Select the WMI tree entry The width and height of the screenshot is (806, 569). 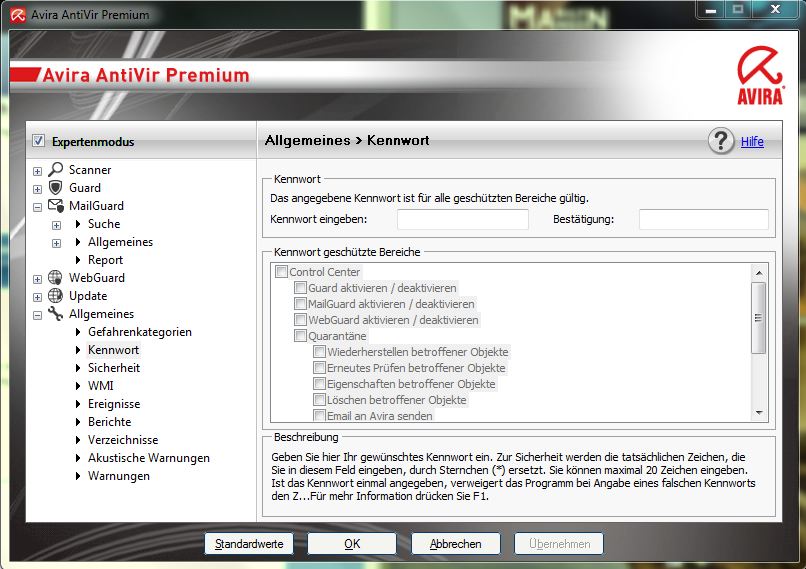click(100, 386)
